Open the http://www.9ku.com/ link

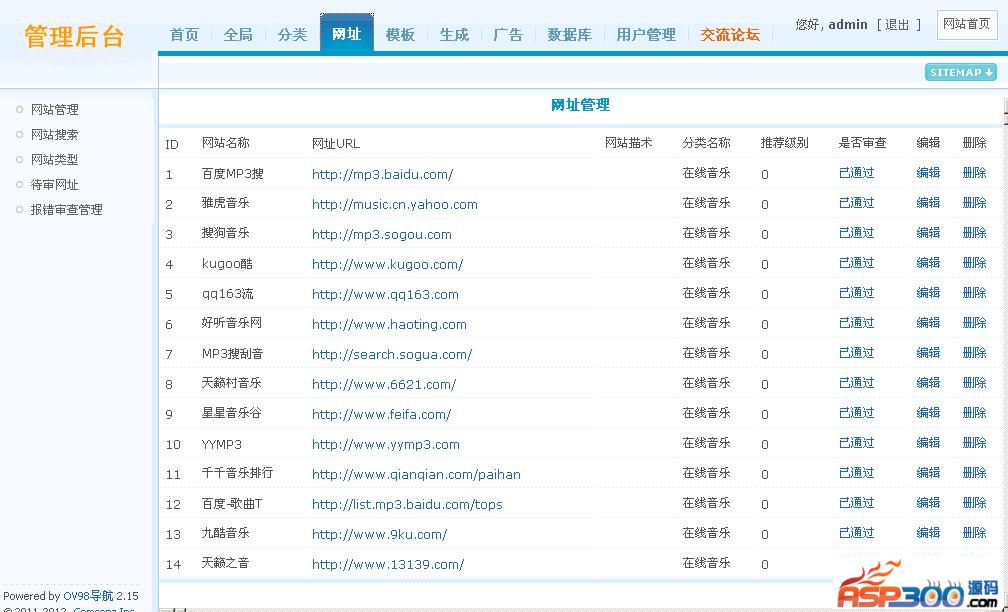point(379,534)
